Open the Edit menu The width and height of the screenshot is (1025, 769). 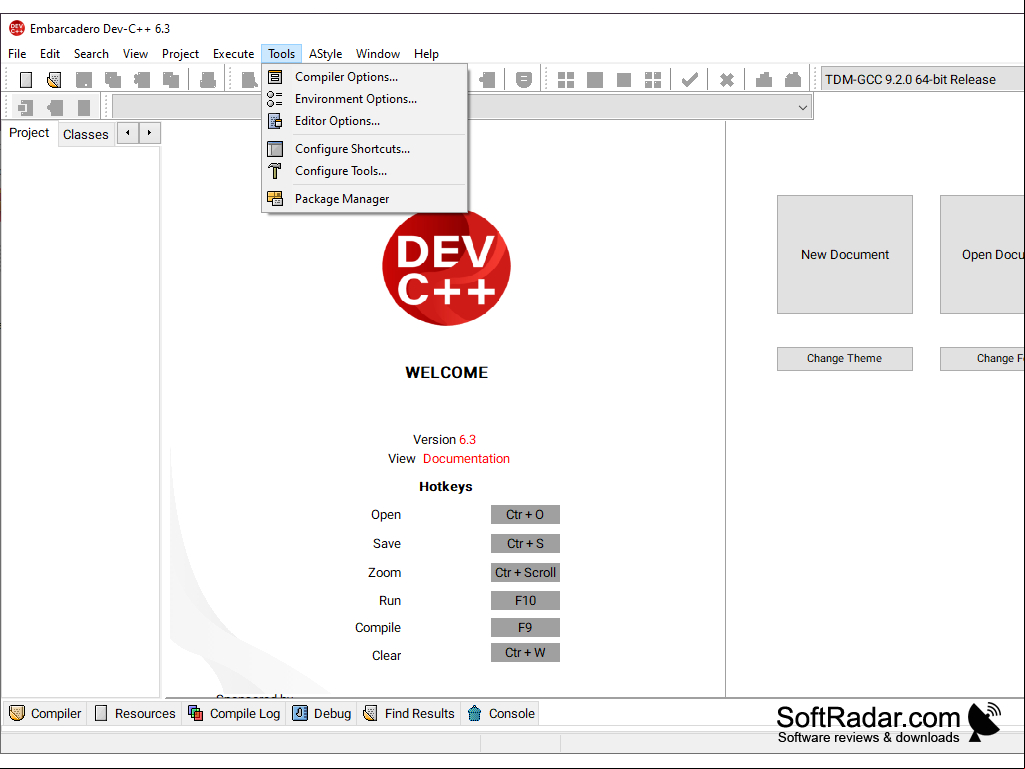[x=50, y=54]
